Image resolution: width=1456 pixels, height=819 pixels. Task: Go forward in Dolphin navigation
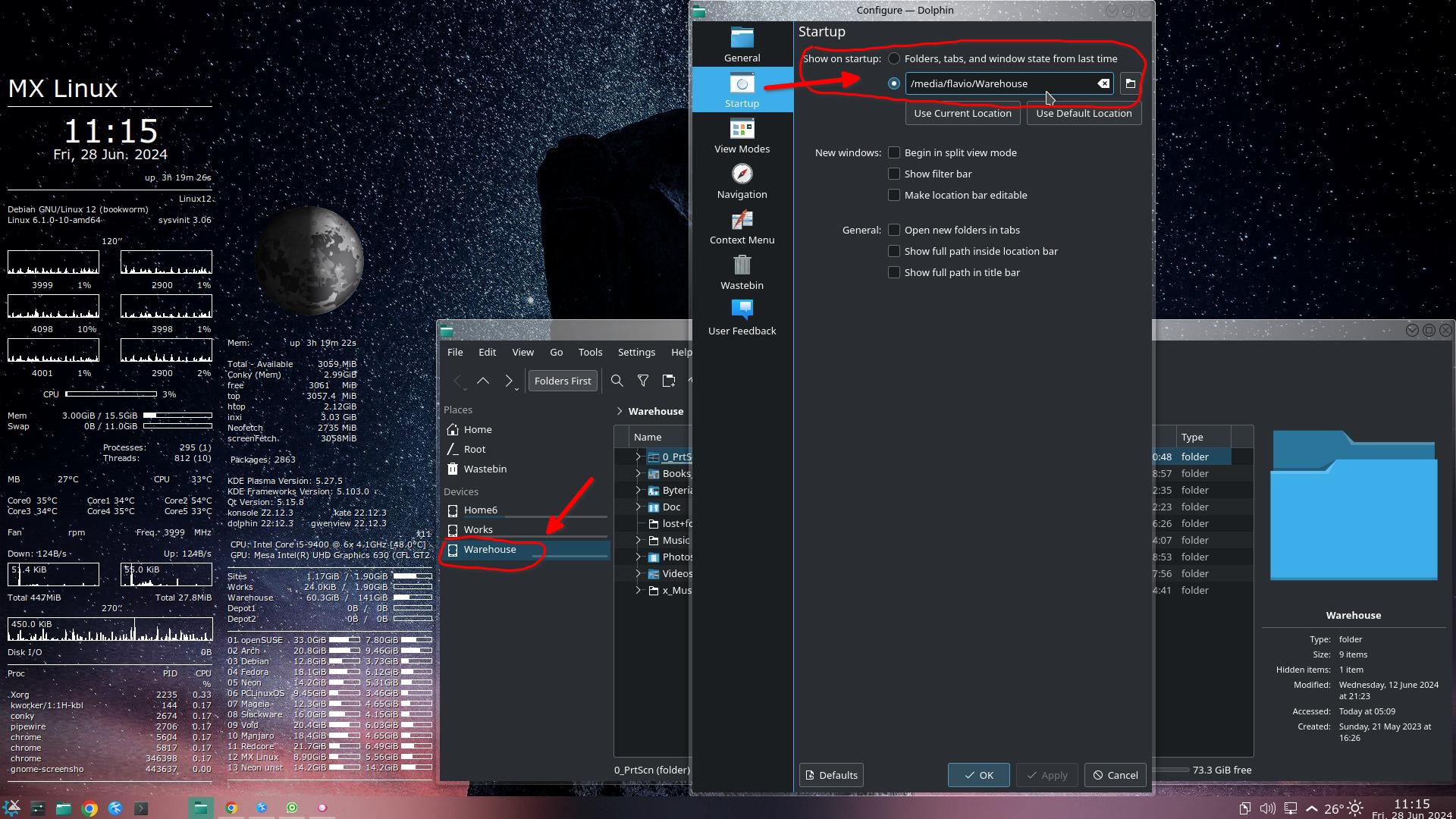tap(508, 381)
